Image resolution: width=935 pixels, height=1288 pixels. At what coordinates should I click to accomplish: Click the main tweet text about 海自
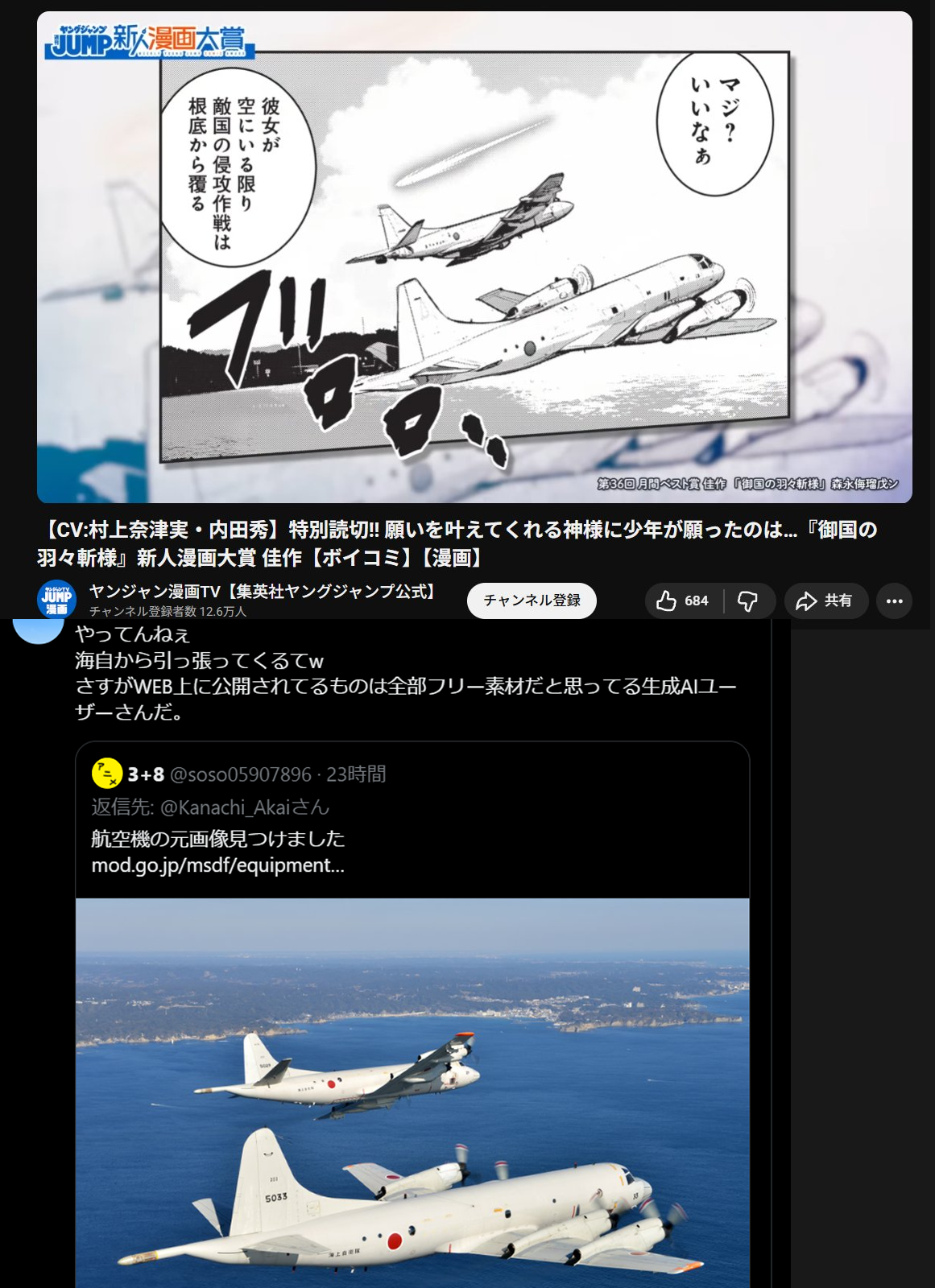pyautogui.click(x=406, y=673)
